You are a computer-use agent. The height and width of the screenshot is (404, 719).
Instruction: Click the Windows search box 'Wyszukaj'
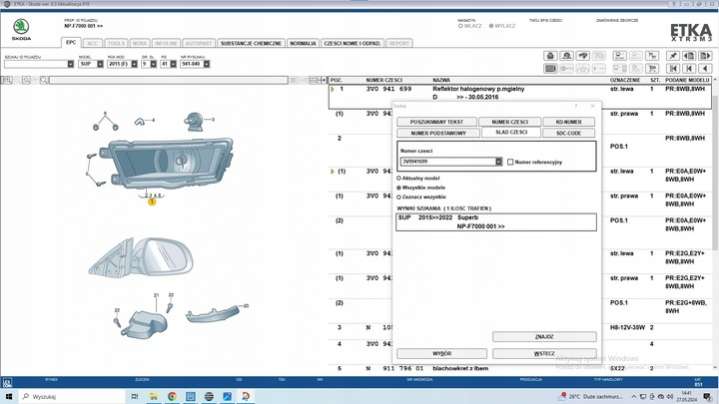click(73, 396)
